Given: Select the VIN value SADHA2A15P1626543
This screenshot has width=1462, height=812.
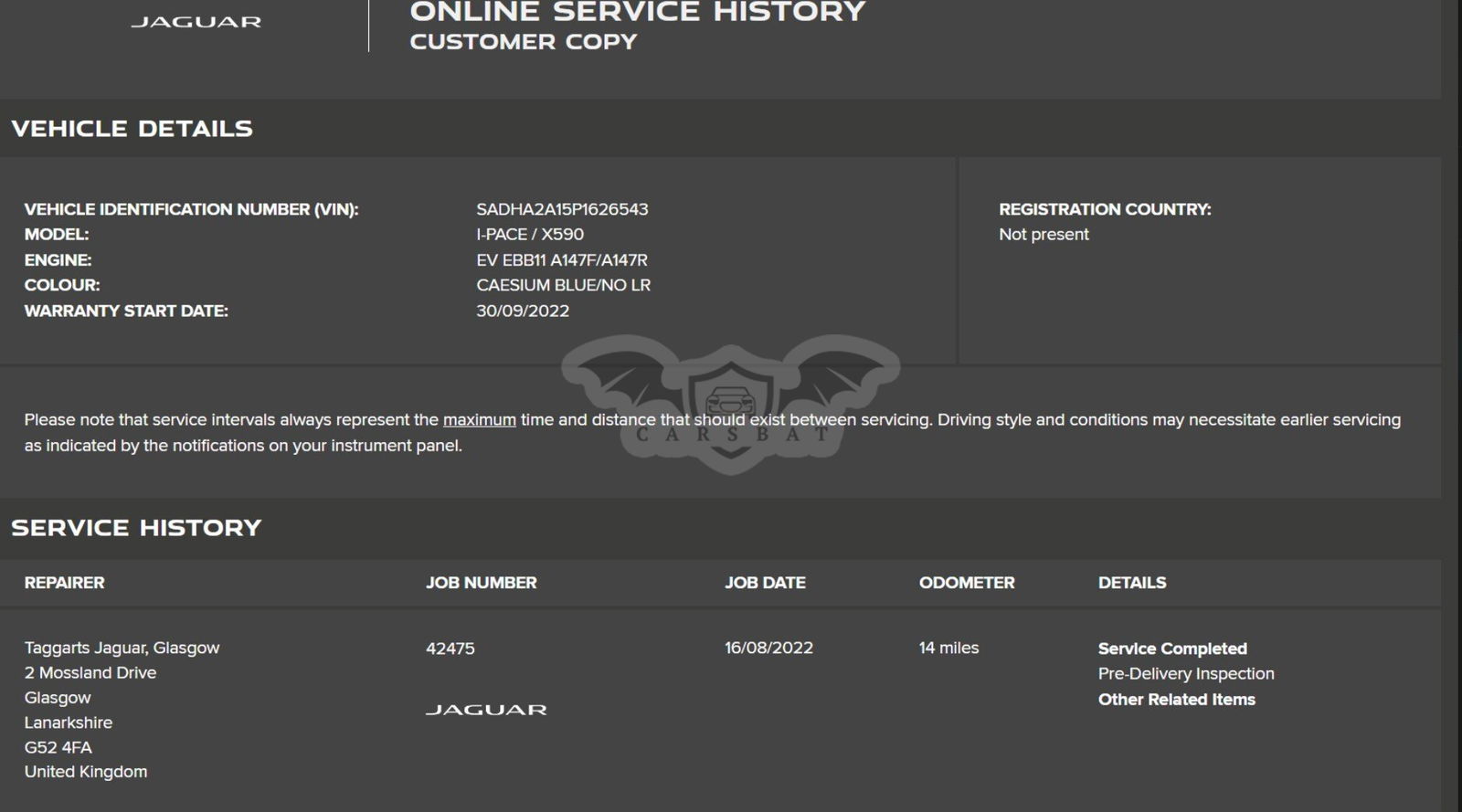Looking at the screenshot, I should pyautogui.click(x=562, y=209).
